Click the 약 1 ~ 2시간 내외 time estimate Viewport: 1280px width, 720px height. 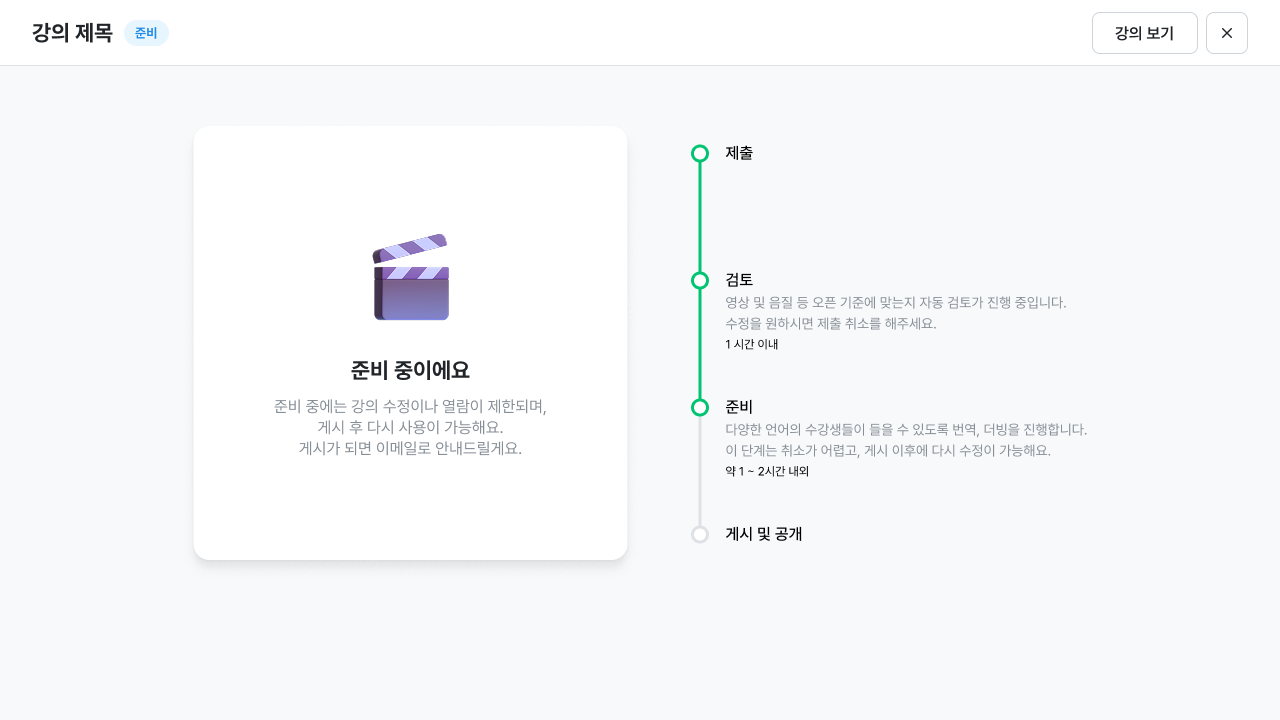(766, 471)
